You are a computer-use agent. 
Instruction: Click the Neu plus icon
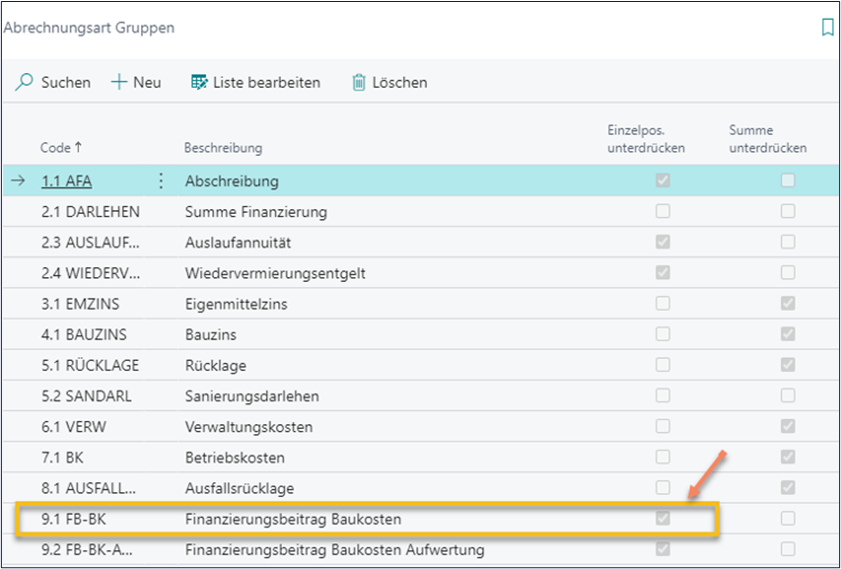[x=119, y=83]
